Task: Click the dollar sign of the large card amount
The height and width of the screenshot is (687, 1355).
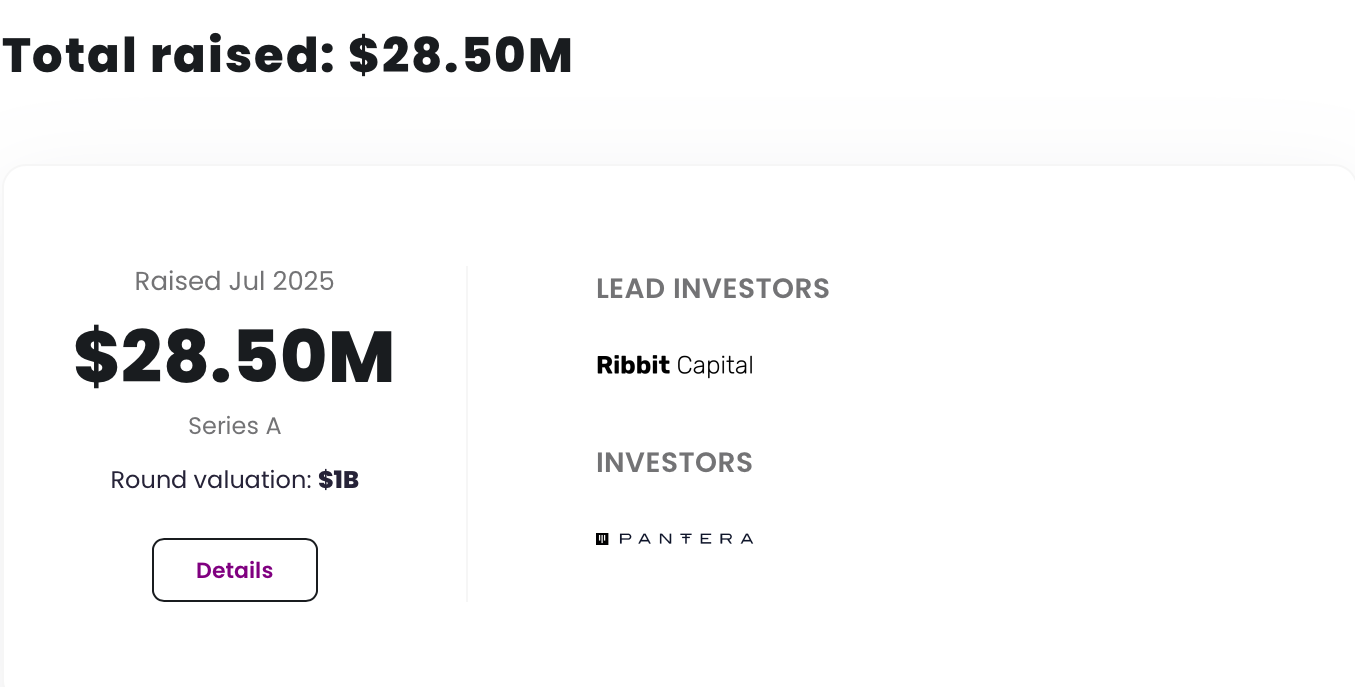Action: pos(96,357)
